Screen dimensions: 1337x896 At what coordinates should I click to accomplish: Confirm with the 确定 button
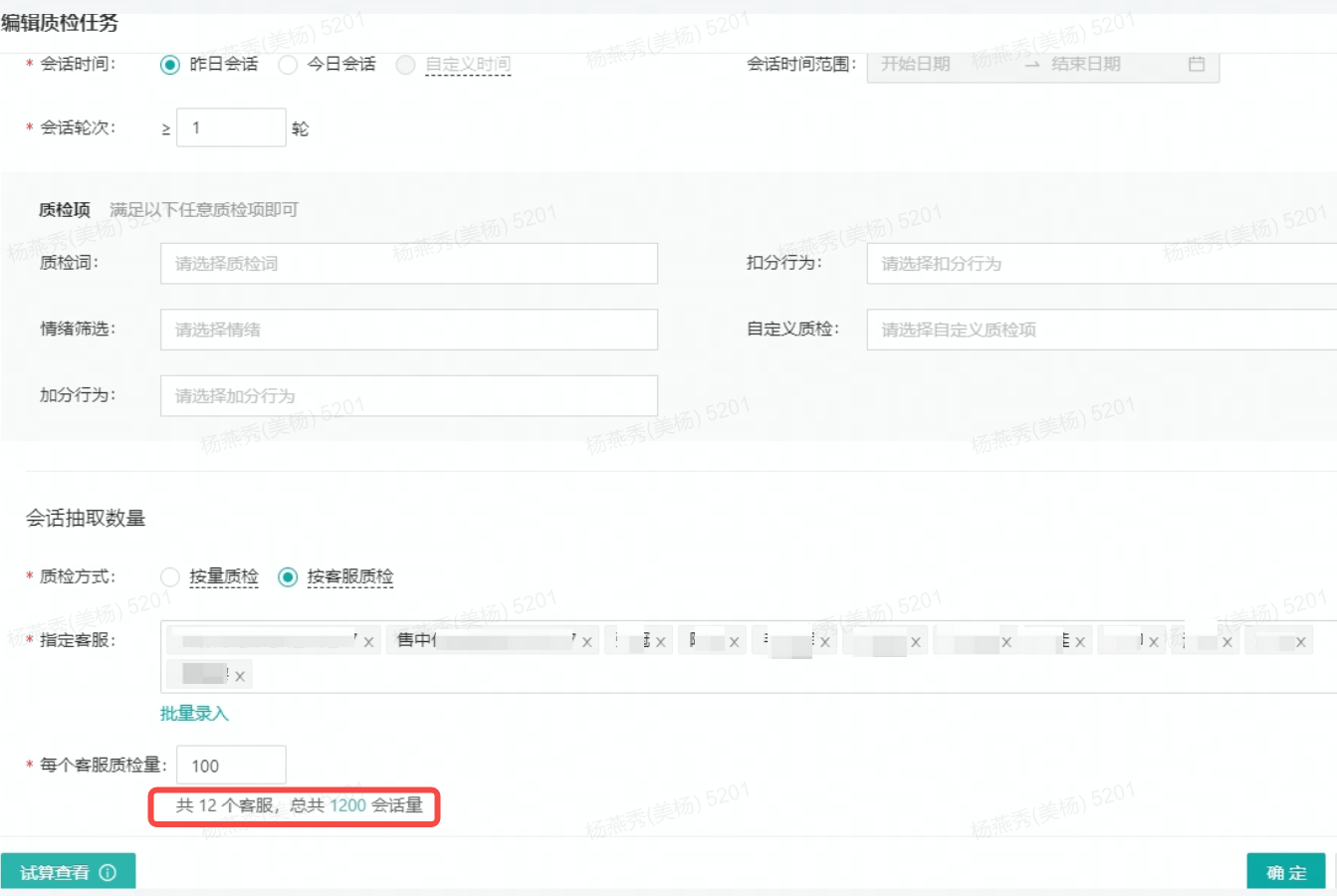1286,872
